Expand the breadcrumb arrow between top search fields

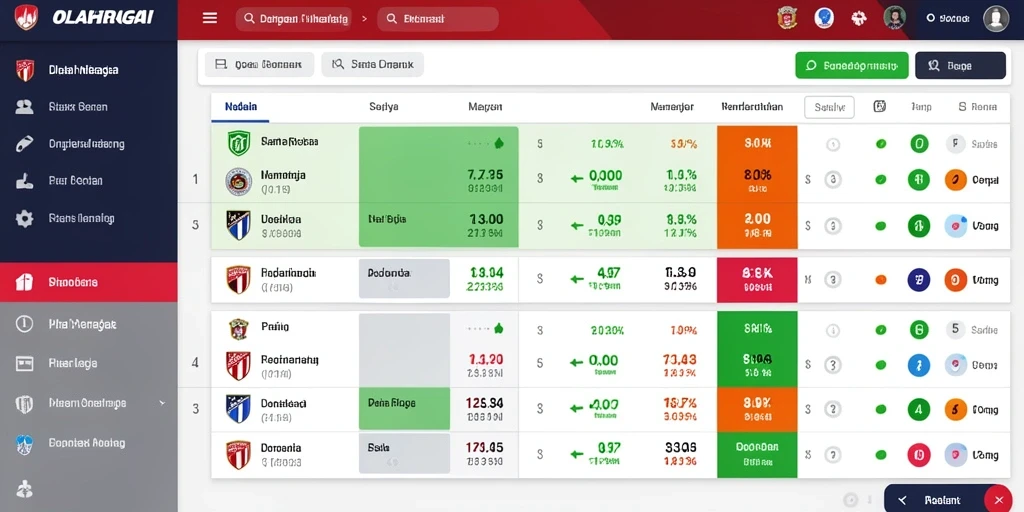[364, 19]
